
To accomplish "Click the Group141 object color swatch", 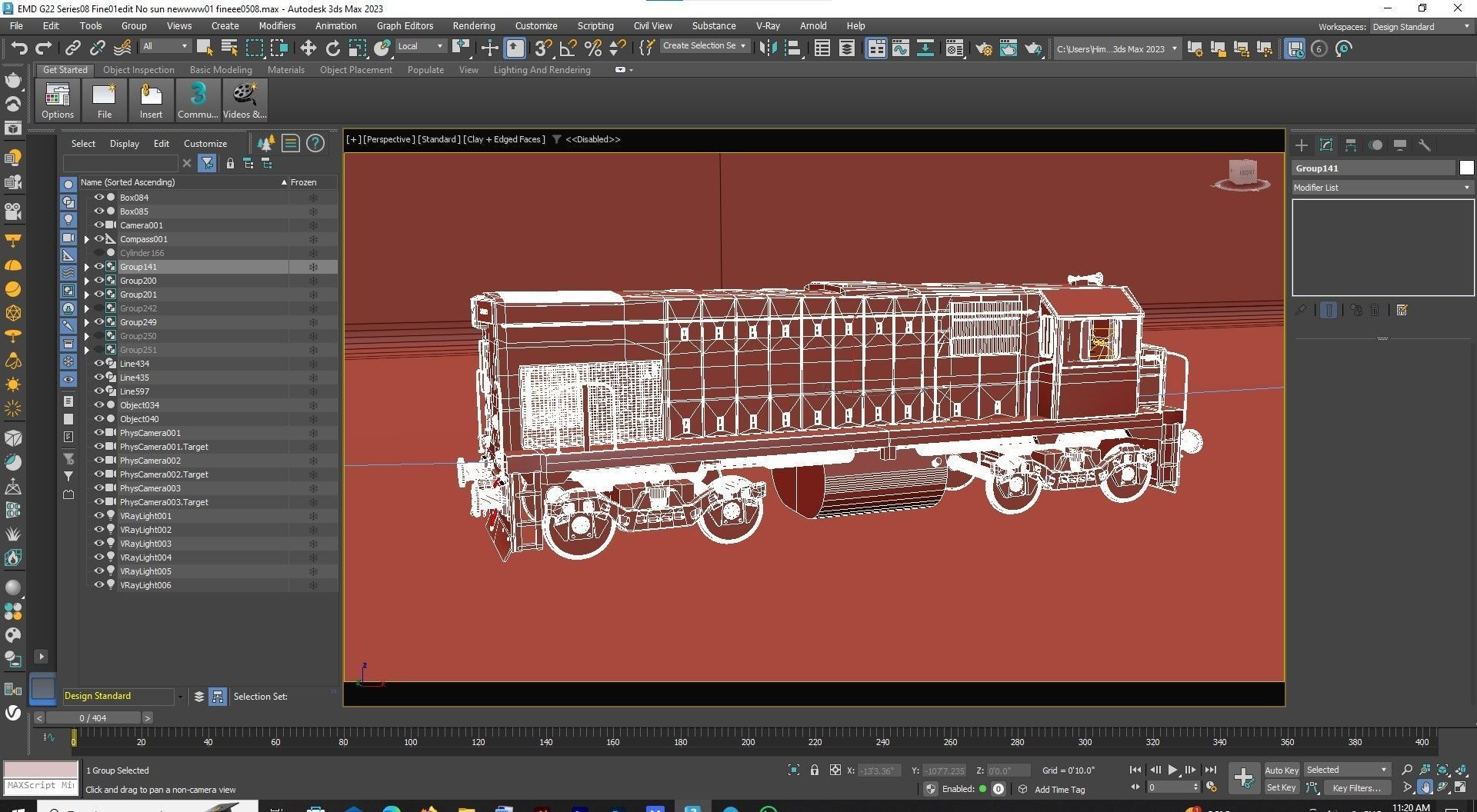I will coord(1466,168).
